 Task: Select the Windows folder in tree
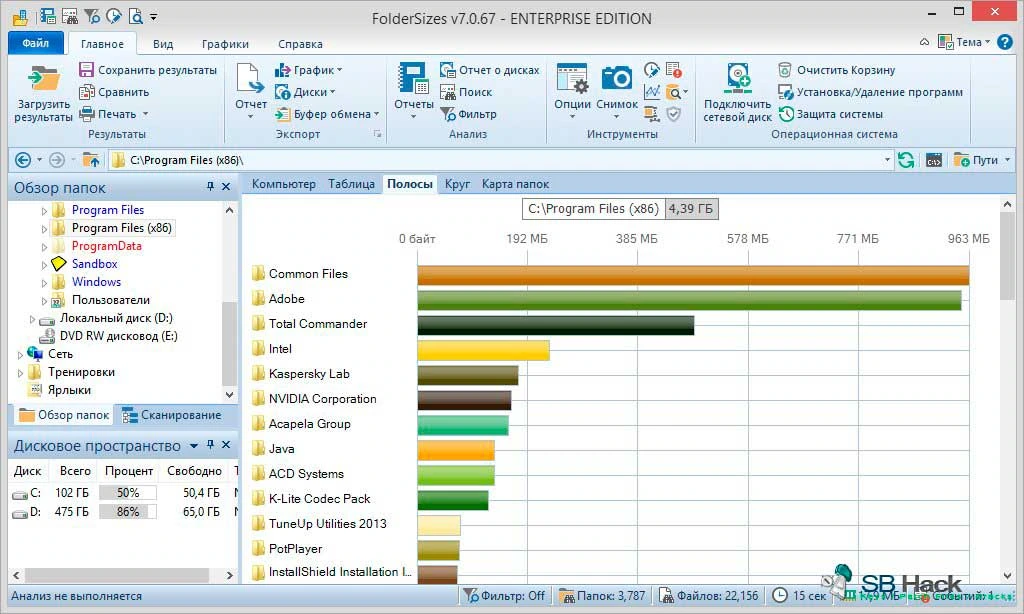[x=97, y=282]
